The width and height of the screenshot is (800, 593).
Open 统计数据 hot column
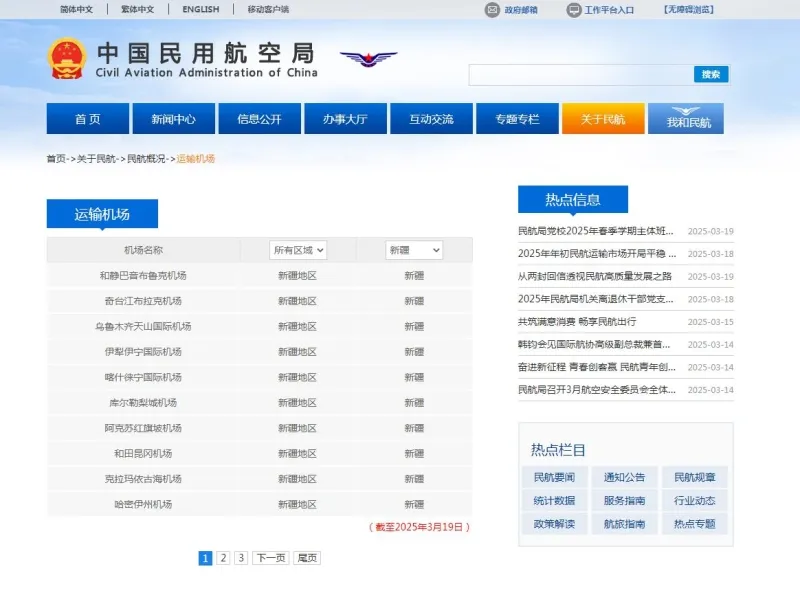[x=555, y=501]
